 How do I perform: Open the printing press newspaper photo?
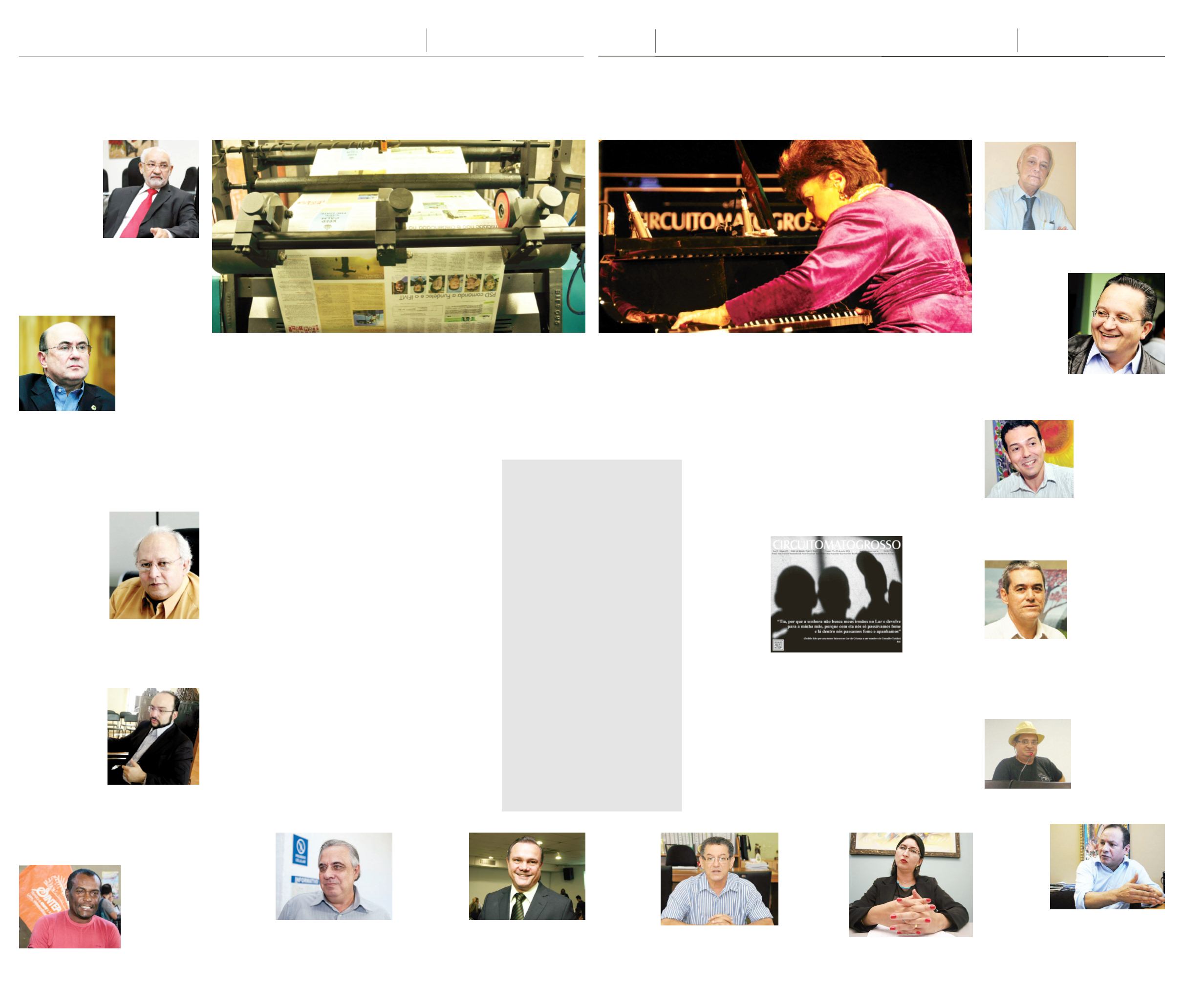click(399, 236)
